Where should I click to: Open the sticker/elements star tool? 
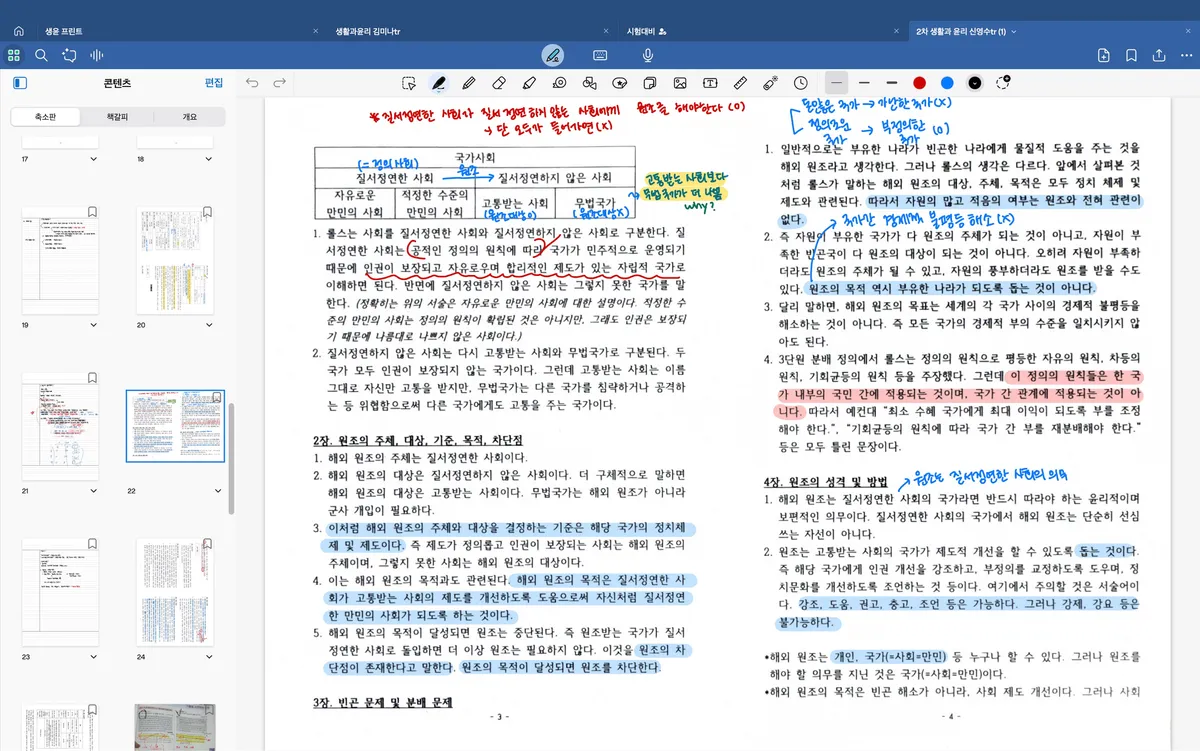[620, 82]
